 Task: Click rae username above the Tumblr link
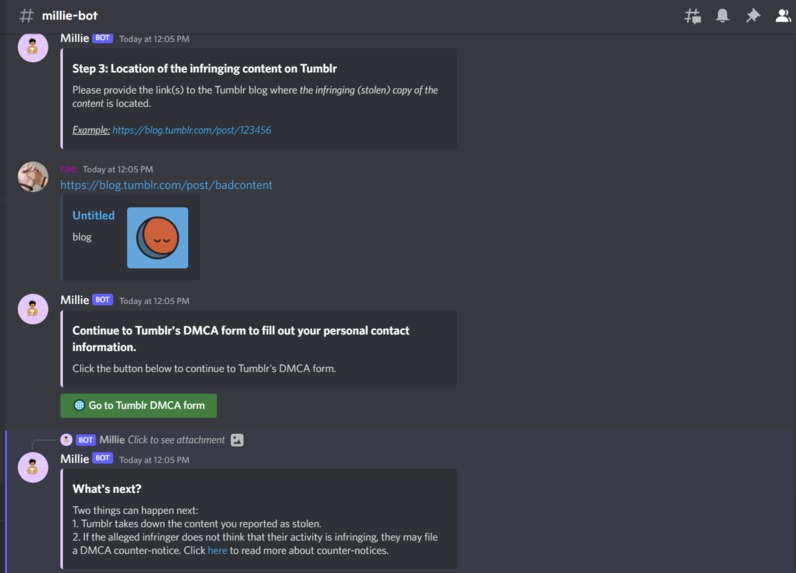(68, 168)
